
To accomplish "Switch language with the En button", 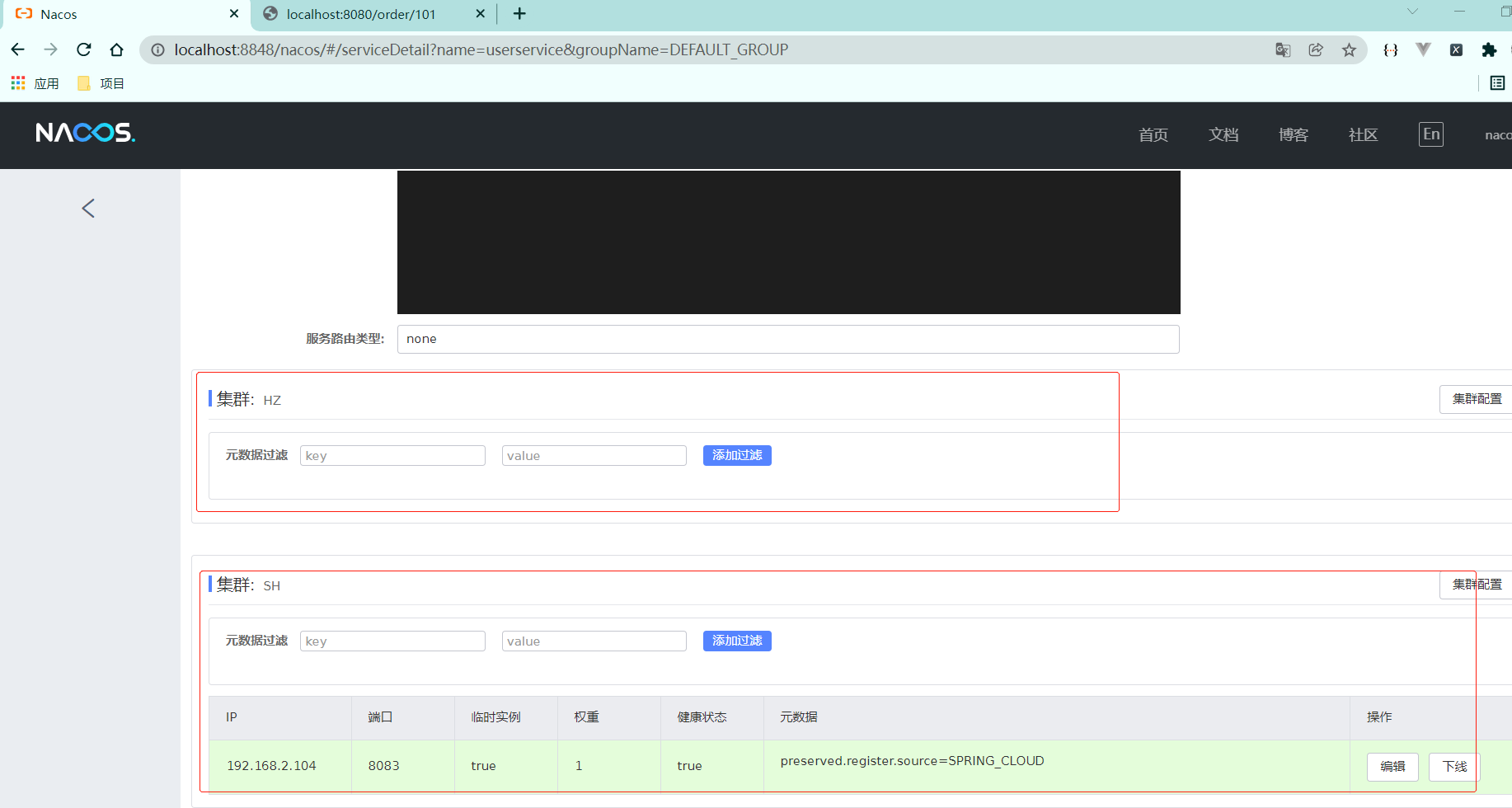I will (1431, 134).
